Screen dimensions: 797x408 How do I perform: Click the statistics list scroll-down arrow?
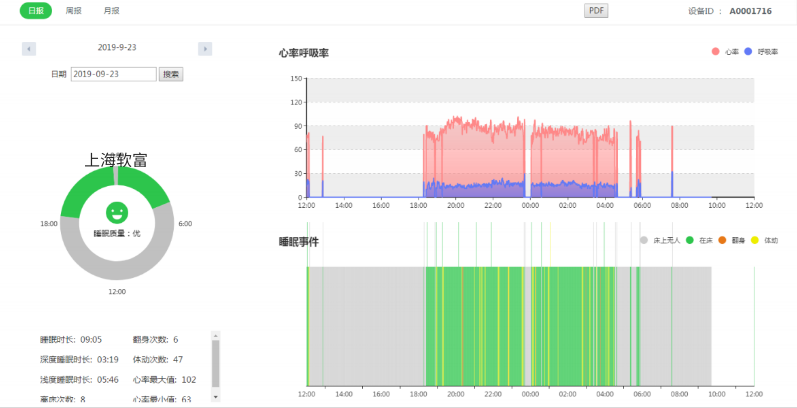pyautogui.click(x=216, y=397)
